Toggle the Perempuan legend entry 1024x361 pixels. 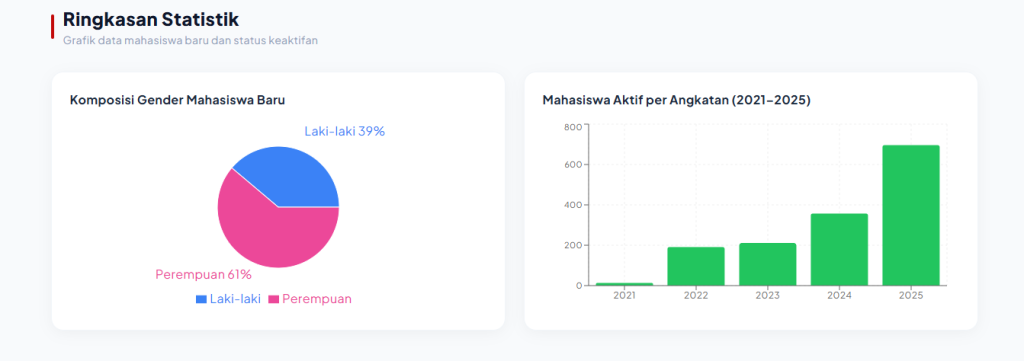[310, 299]
